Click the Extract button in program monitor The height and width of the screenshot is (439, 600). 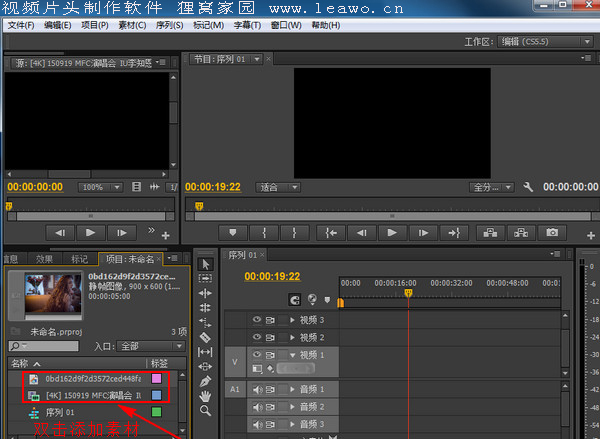[521, 232]
